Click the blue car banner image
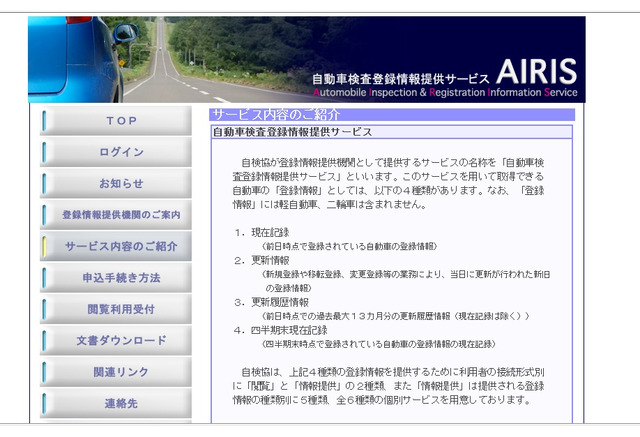Image resolution: width=640 pixels, height=437 pixels. tap(76, 60)
